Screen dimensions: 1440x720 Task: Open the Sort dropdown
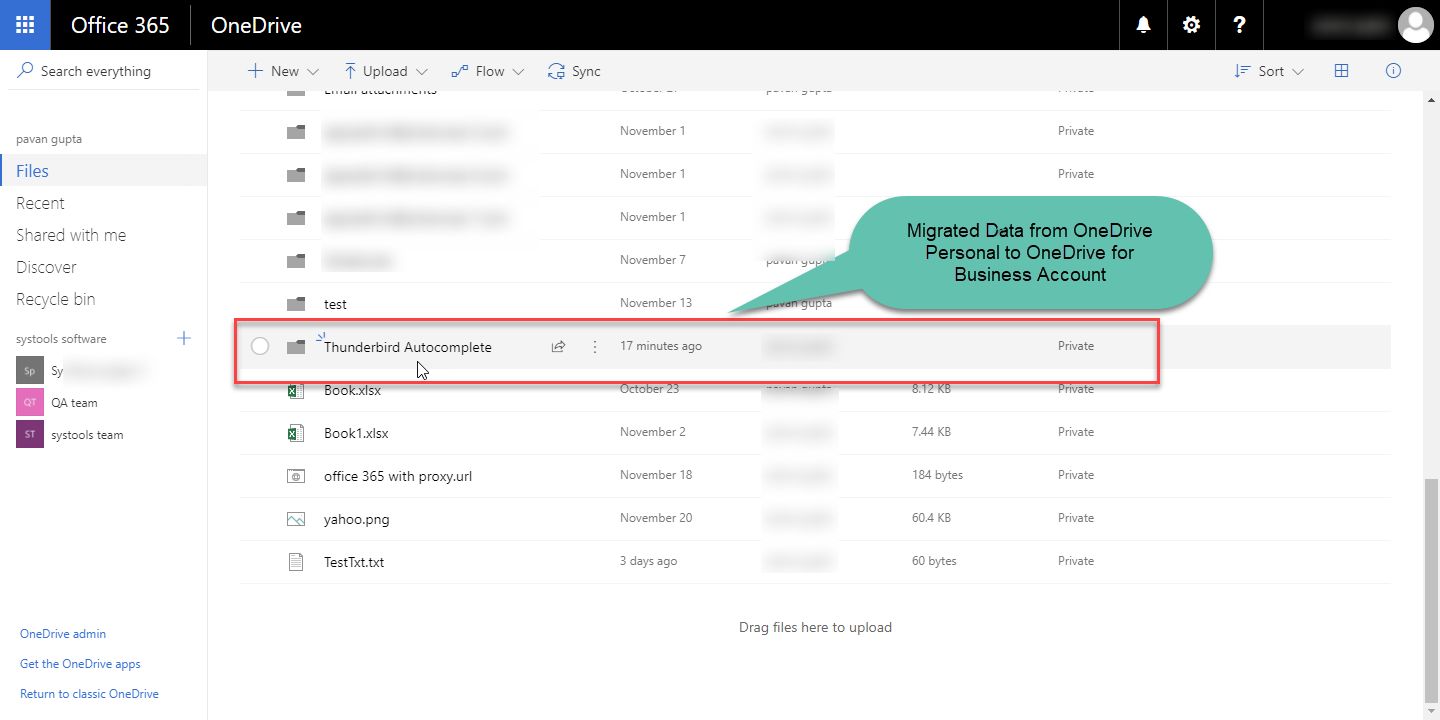click(x=1269, y=71)
